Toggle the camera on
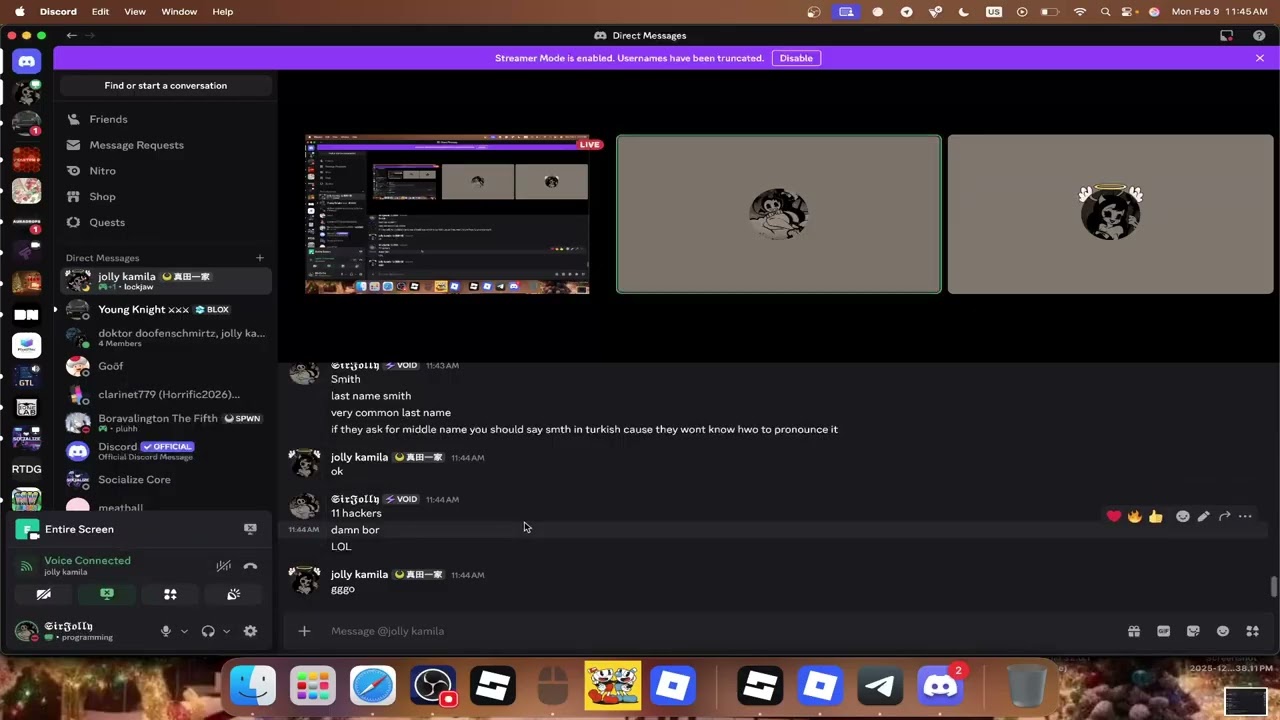Screen dimensions: 1280x720 [44, 594]
